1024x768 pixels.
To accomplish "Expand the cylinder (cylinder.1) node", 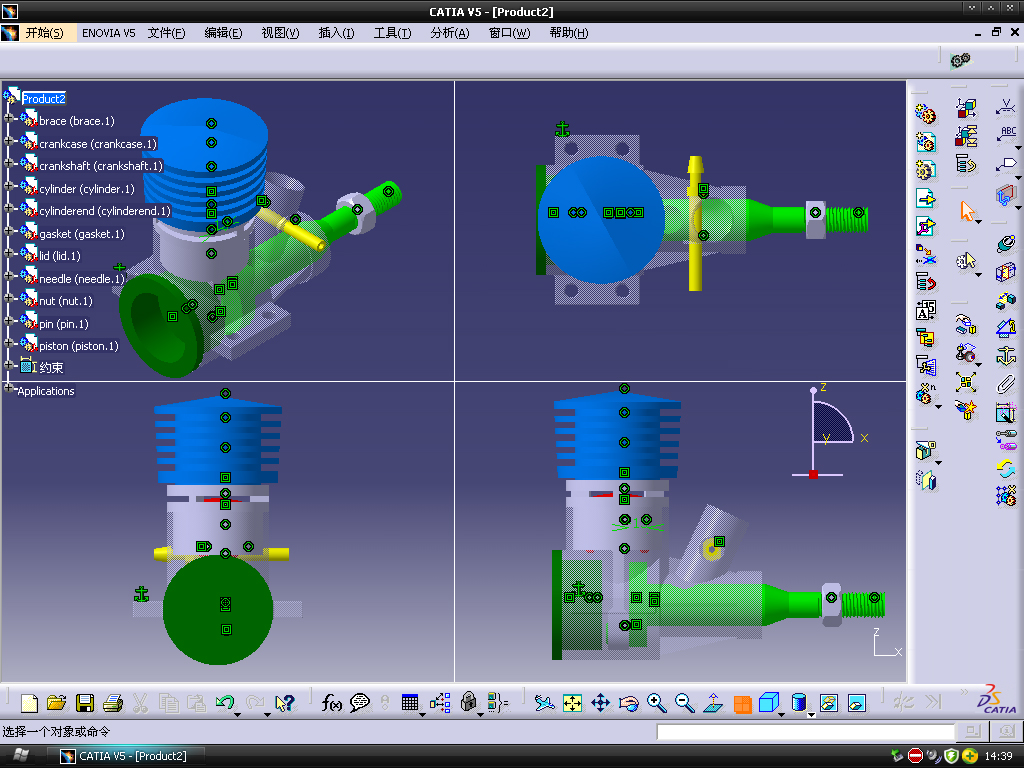I will pos(9,186).
